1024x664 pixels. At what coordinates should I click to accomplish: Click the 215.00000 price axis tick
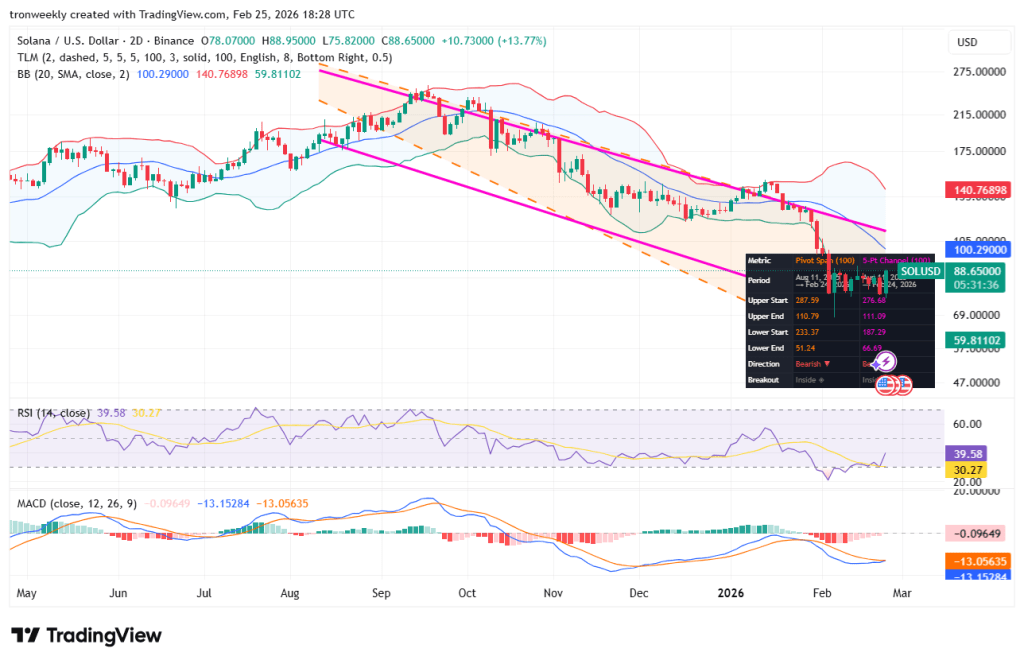tap(979, 115)
